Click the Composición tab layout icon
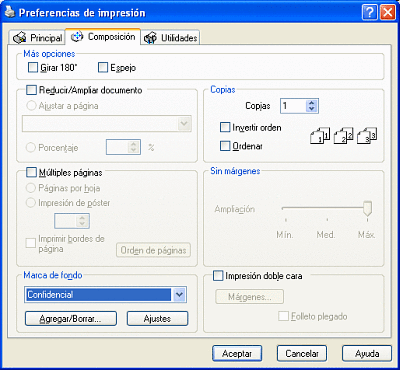Viewport: 400px width, 370px height. point(77,36)
